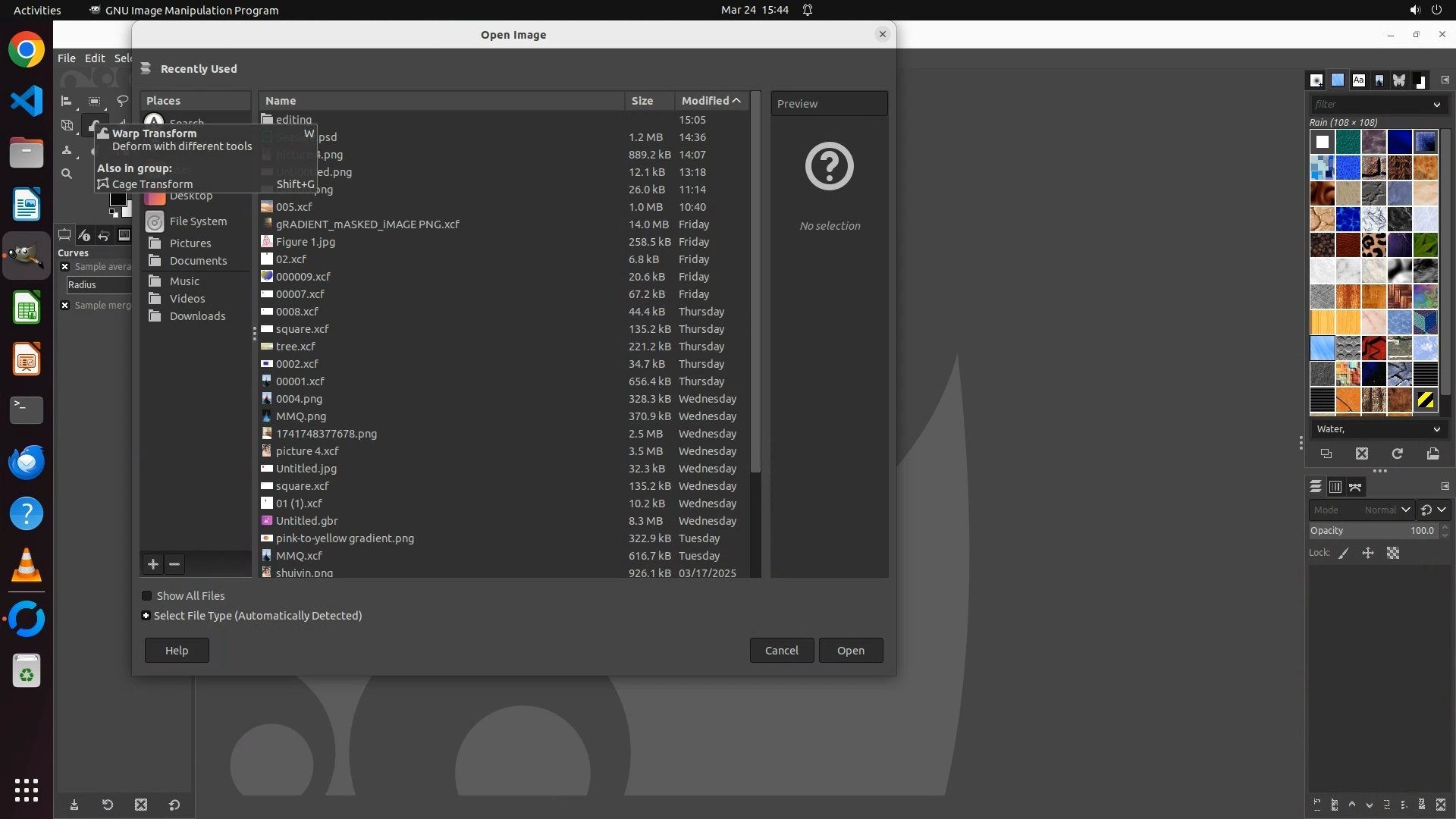Toggle lock position and size icon
The height and width of the screenshot is (819, 1456).
[1368, 553]
